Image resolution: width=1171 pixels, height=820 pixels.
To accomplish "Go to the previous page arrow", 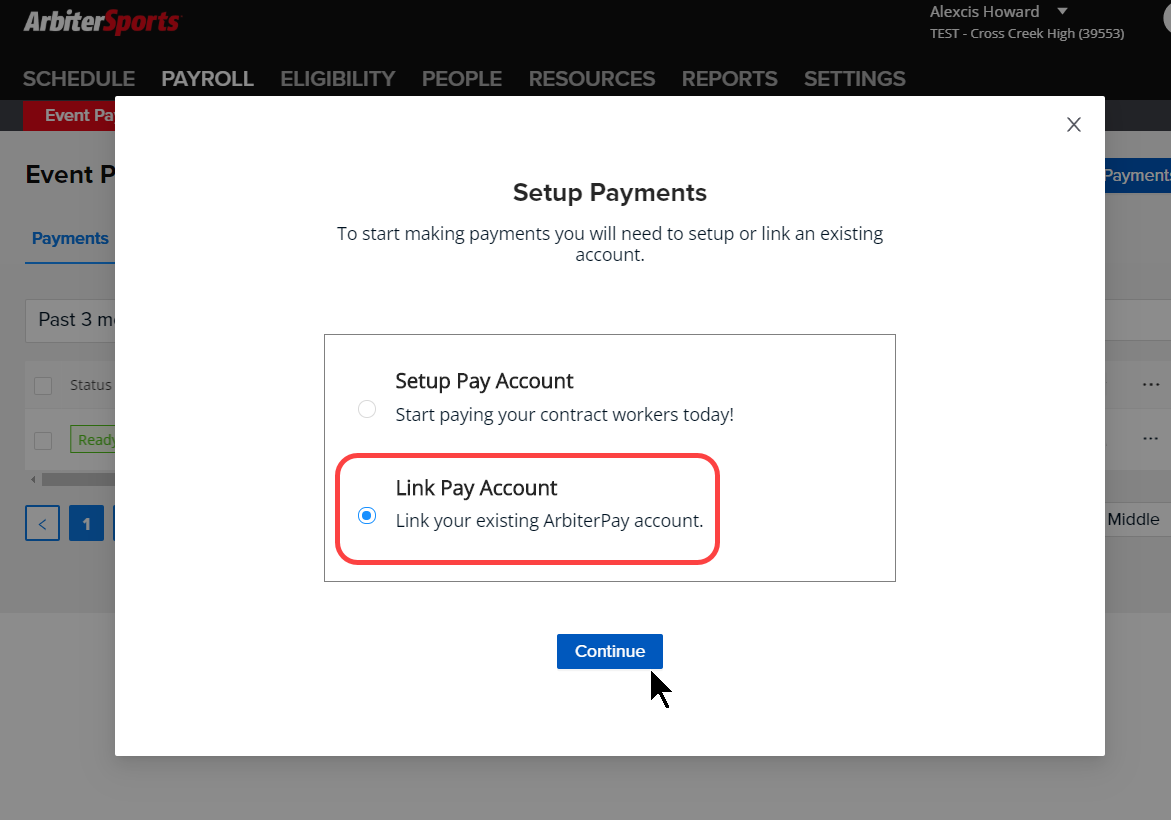I will coord(43,524).
